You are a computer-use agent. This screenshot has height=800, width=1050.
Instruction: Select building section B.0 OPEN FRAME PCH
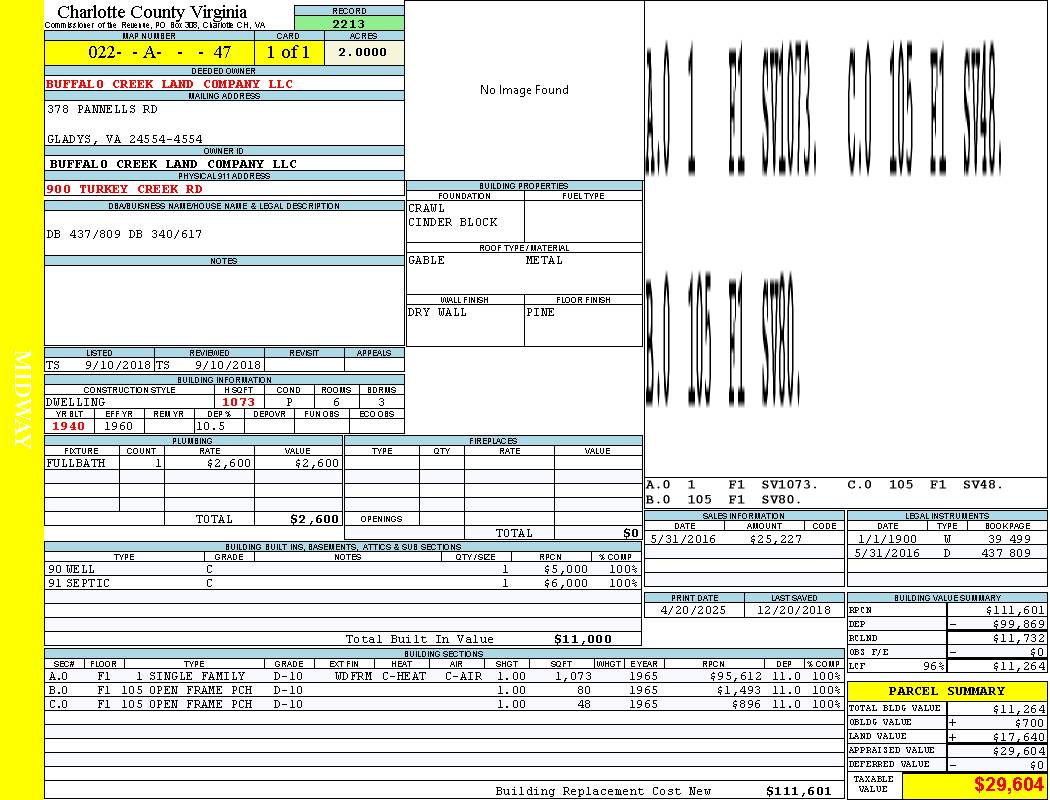tap(444, 691)
